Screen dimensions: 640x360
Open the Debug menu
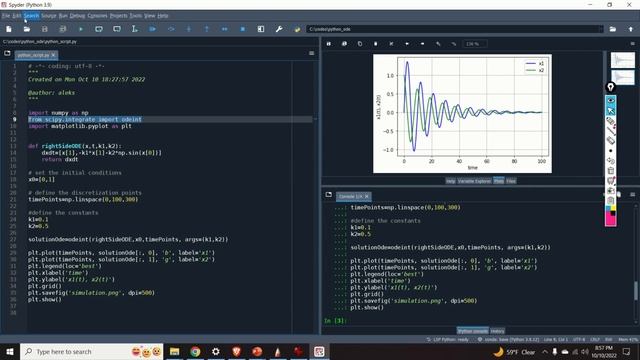coord(77,16)
